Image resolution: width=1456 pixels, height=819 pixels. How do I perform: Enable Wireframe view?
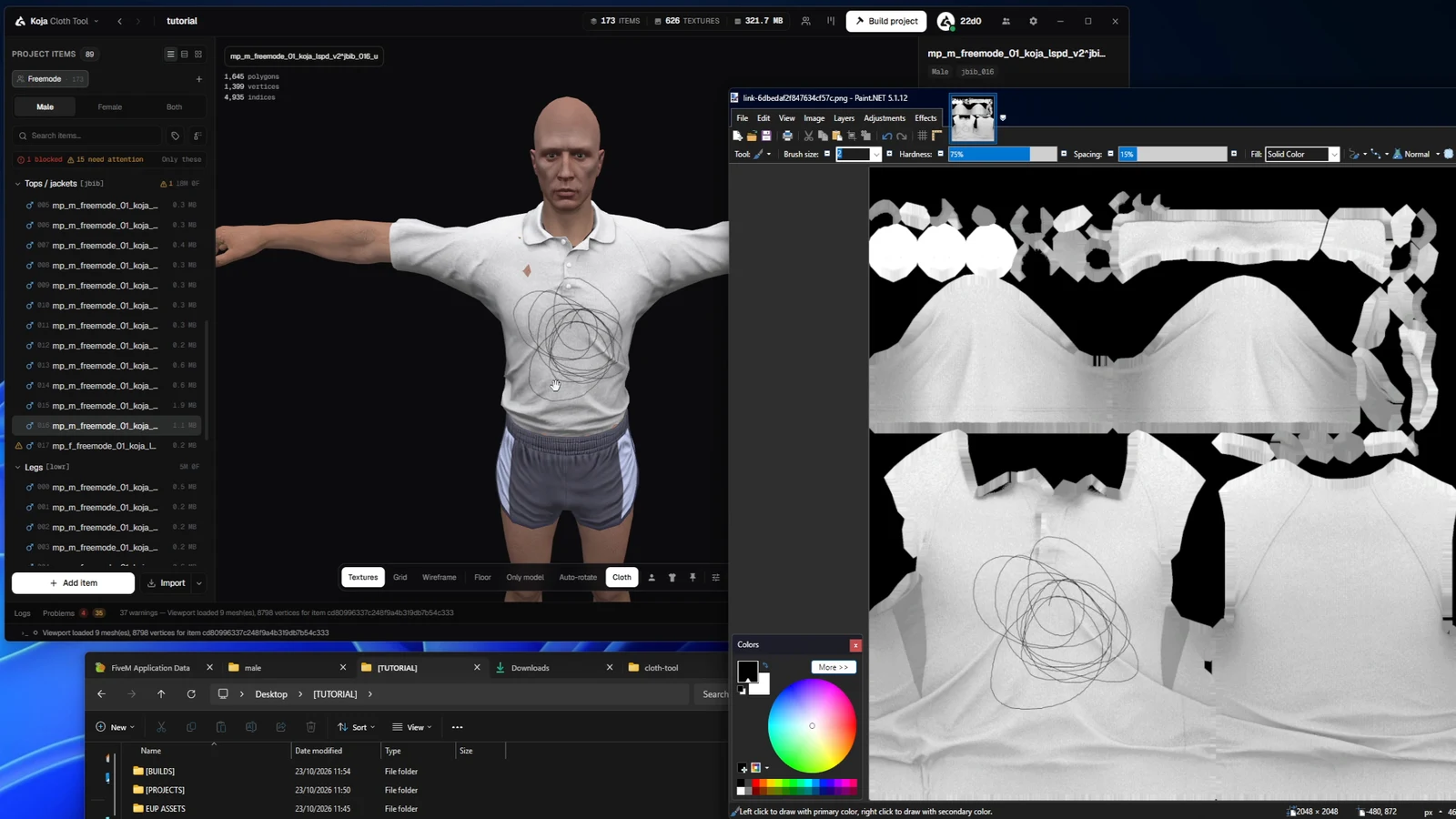point(439,577)
